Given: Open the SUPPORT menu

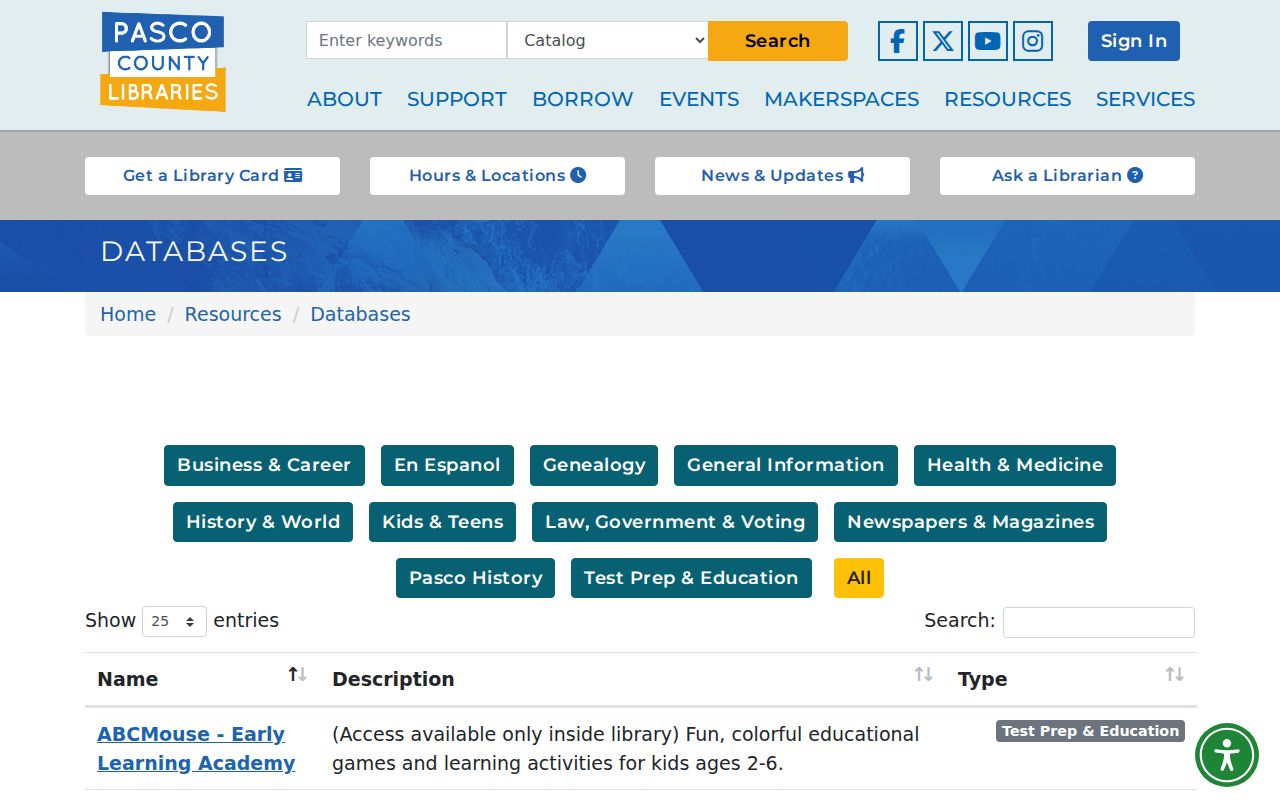Looking at the screenshot, I should coord(457,99).
